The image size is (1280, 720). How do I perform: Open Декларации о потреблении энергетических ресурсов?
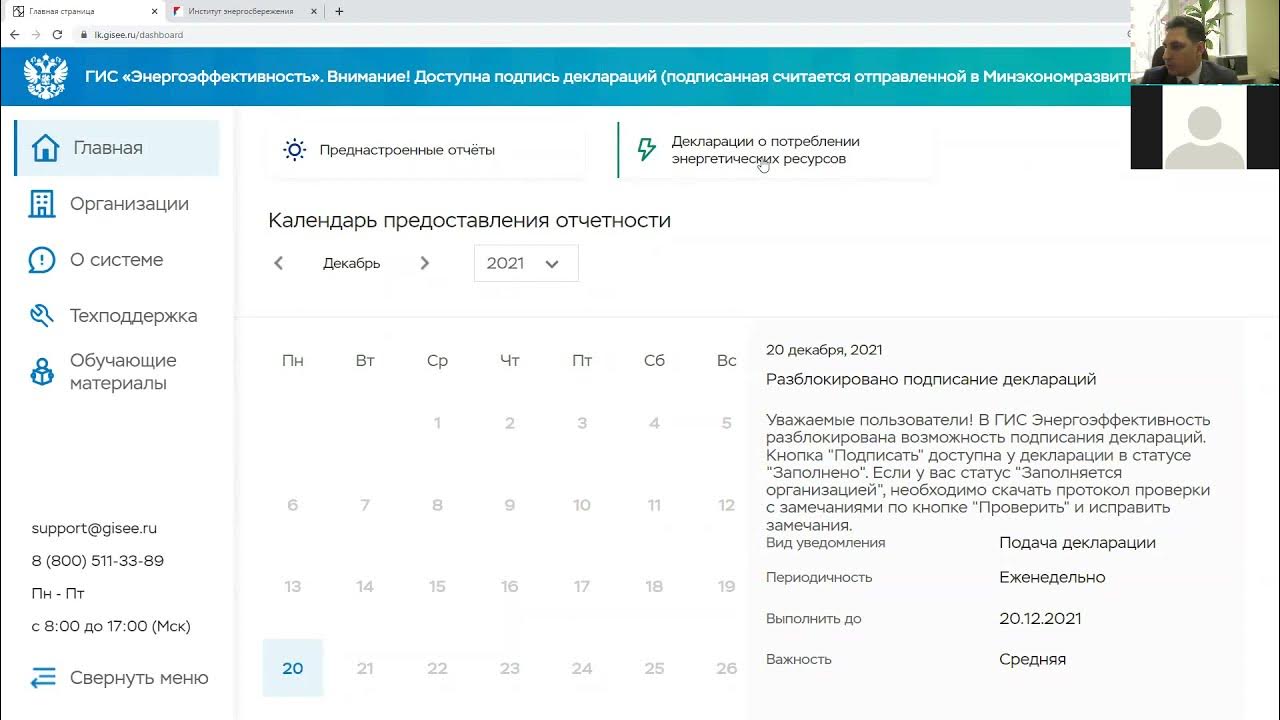[x=775, y=150]
